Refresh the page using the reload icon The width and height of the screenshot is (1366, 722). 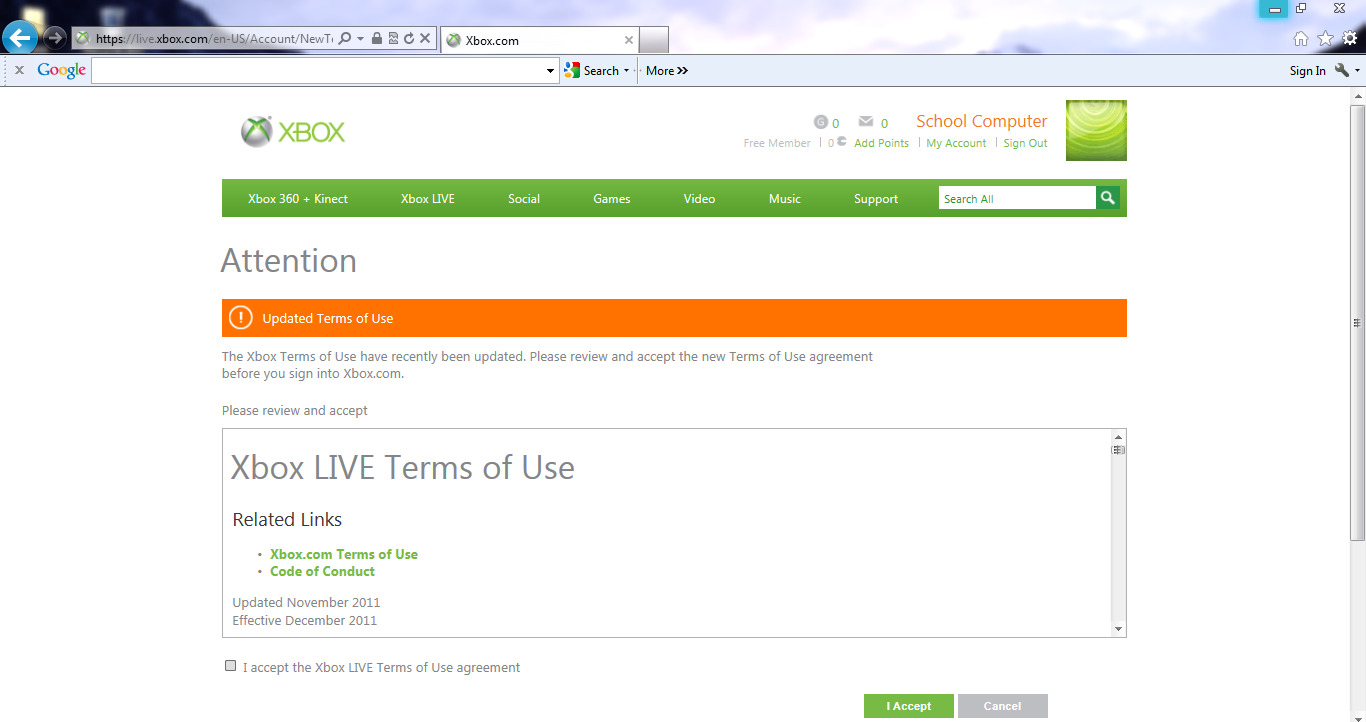pyautogui.click(x=409, y=38)
